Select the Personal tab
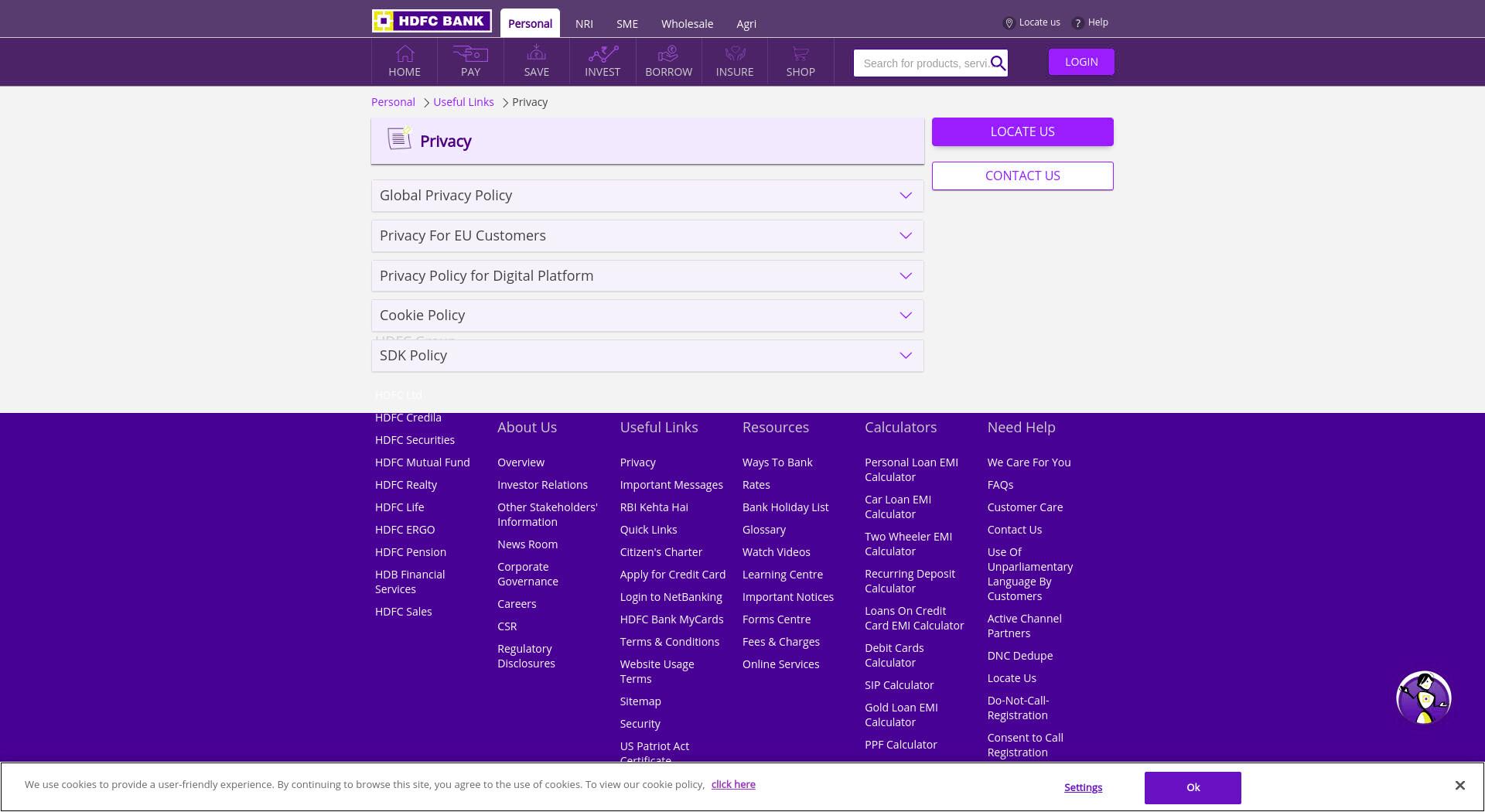Screen dimensions: 1485x812 pyautogui.click(x=530, y=23)
